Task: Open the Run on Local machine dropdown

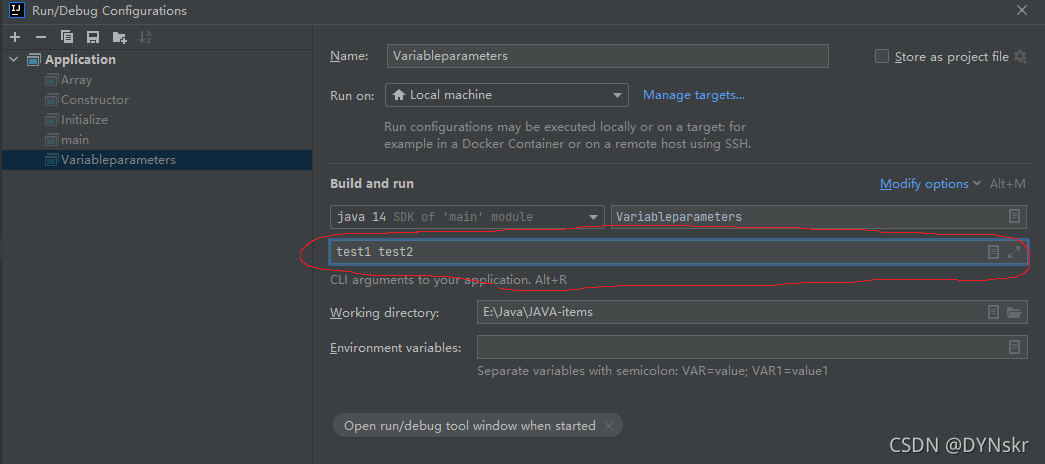Action: (507, 95)
